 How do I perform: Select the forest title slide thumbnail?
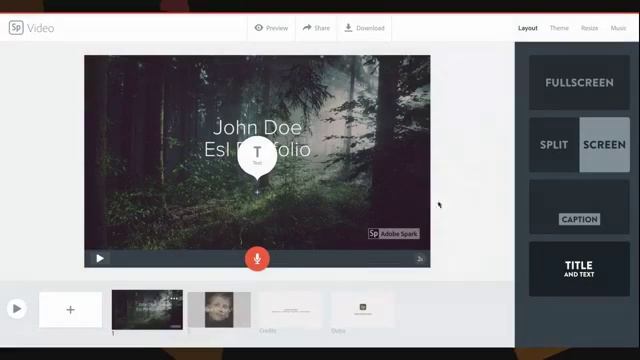point(147,310)
